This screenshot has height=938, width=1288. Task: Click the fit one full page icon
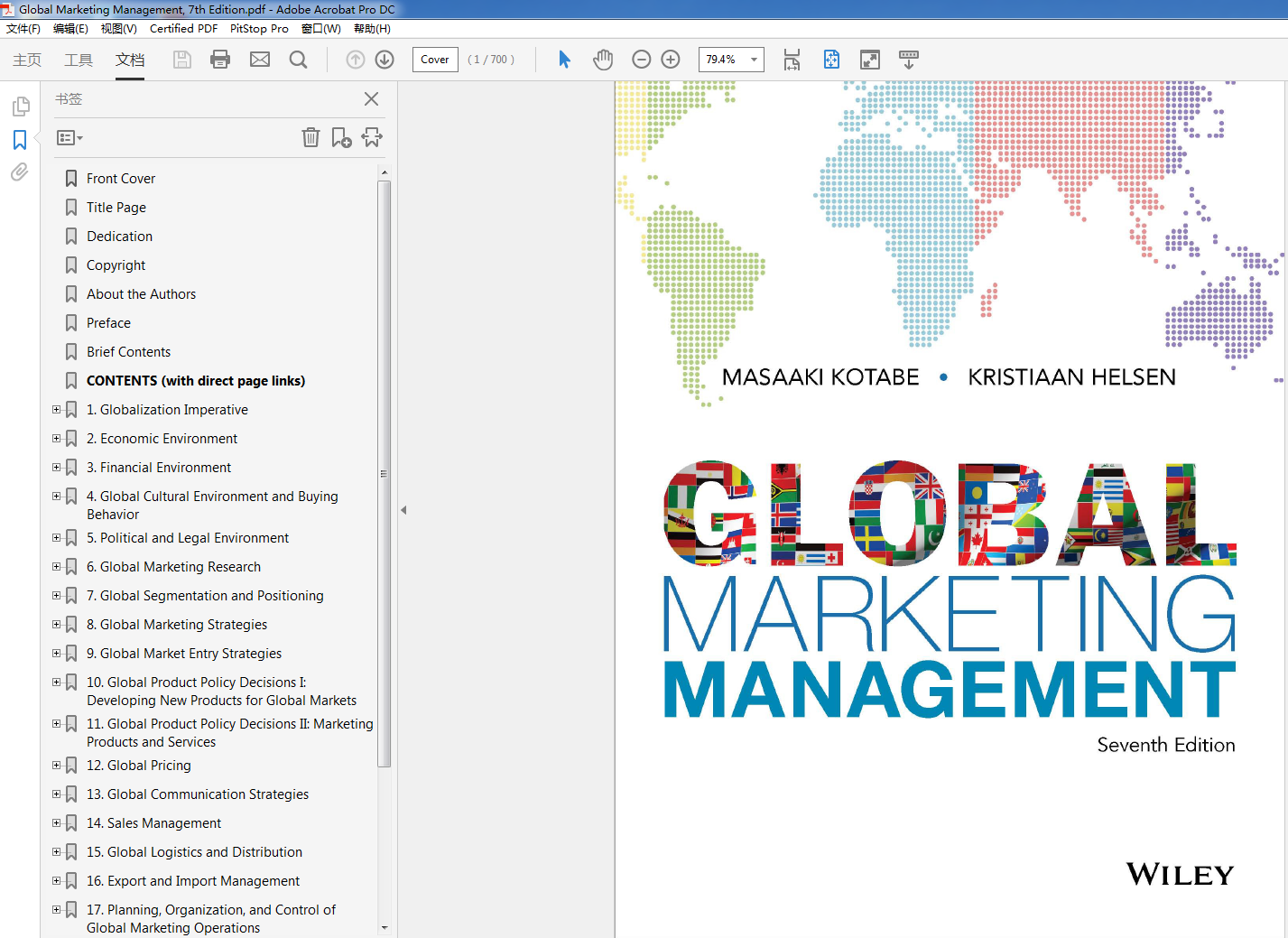[831, 60]
